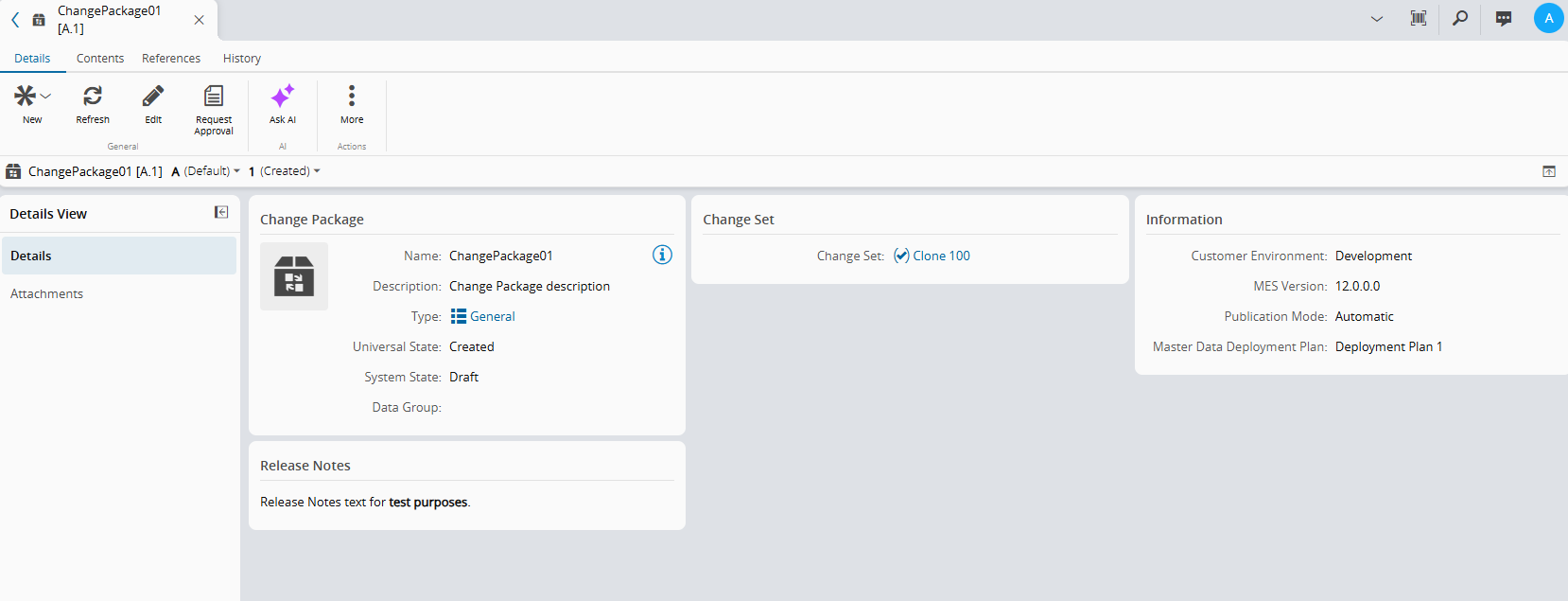Switch to the History tab

[x=242, y=59]
